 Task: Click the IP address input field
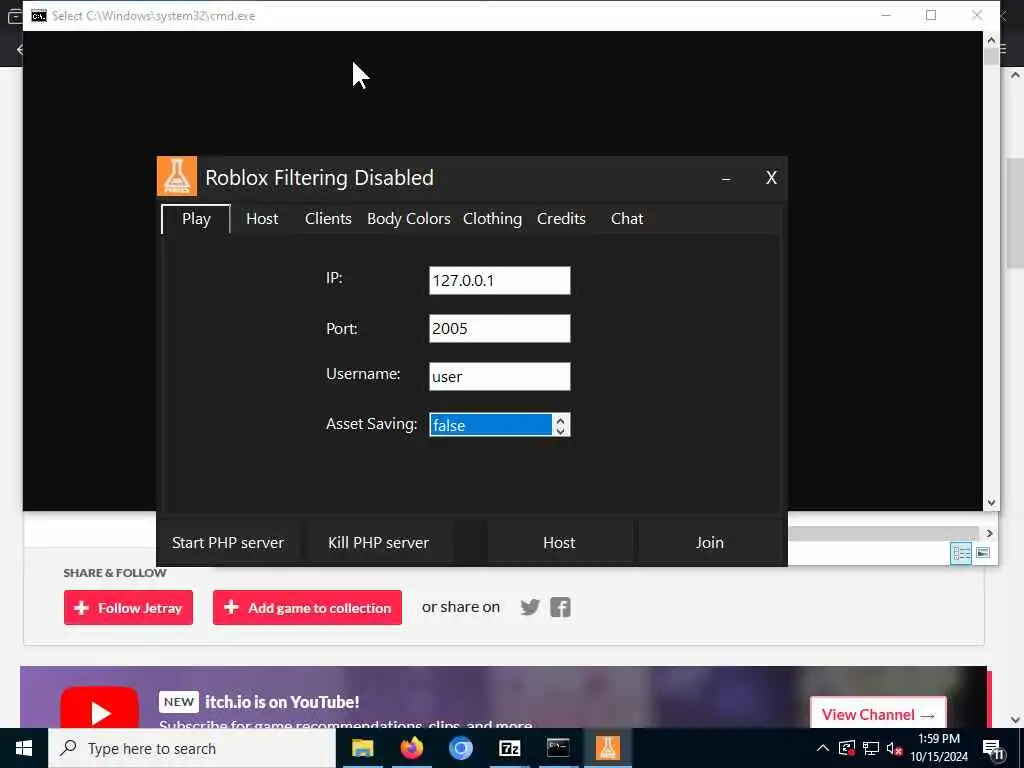pyautogui.click(x=500, y=280)
